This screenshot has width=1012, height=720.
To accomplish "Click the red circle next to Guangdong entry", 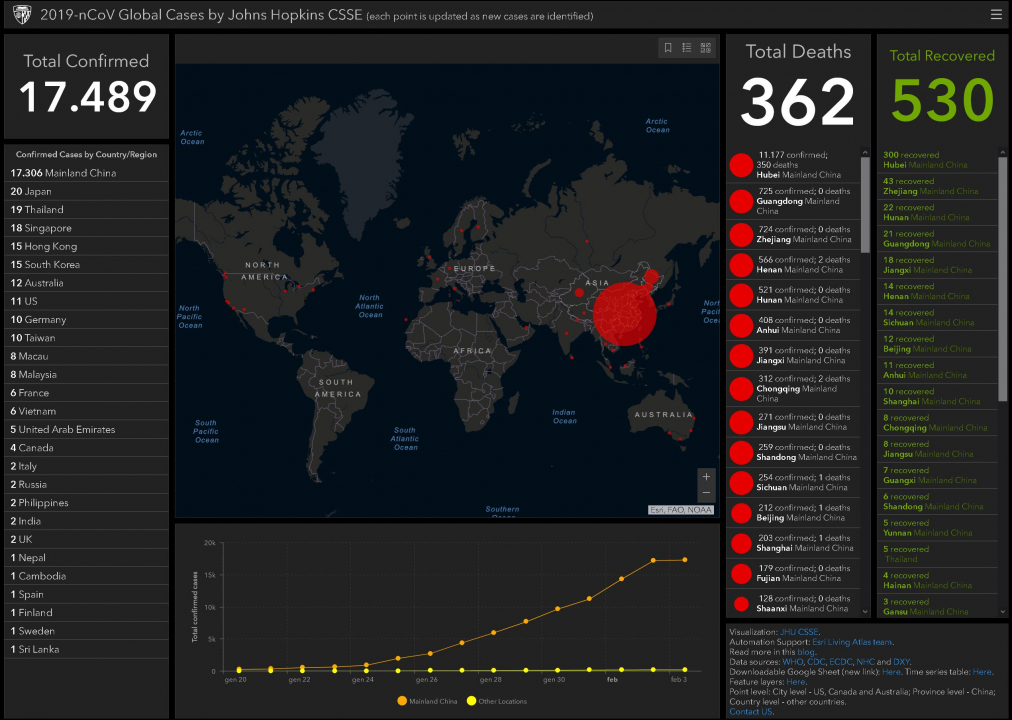I will pyautogui.click(x=742, y=201).
